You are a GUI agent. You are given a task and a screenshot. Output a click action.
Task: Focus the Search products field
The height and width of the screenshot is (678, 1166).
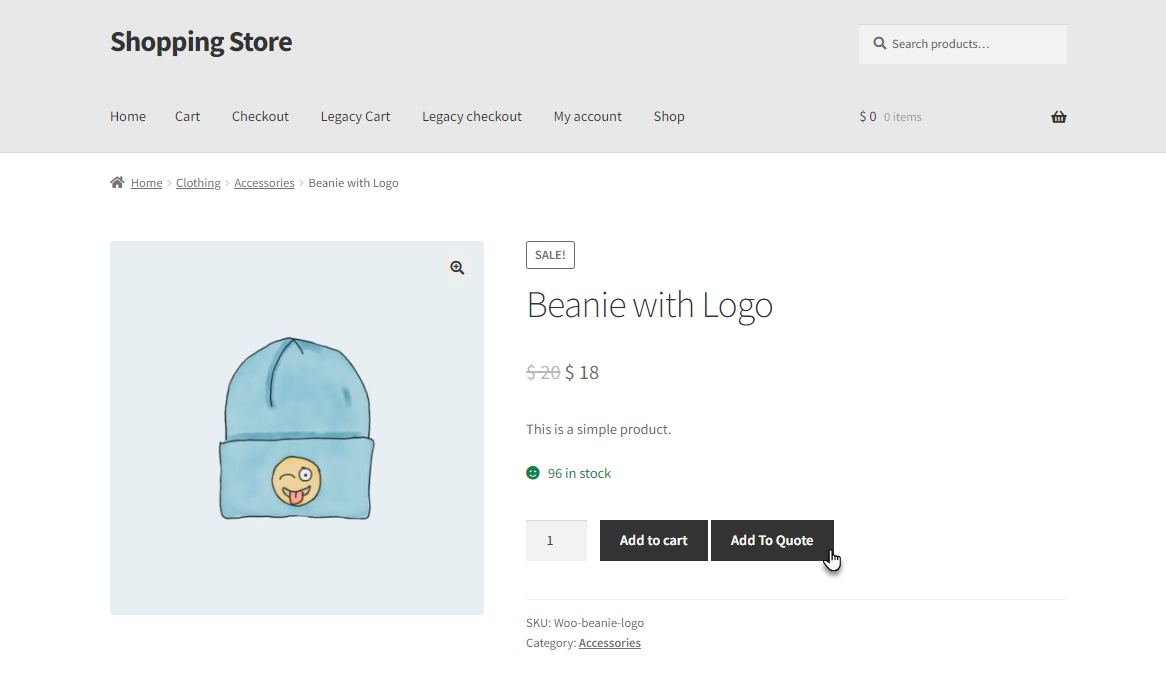click(962, 44)
